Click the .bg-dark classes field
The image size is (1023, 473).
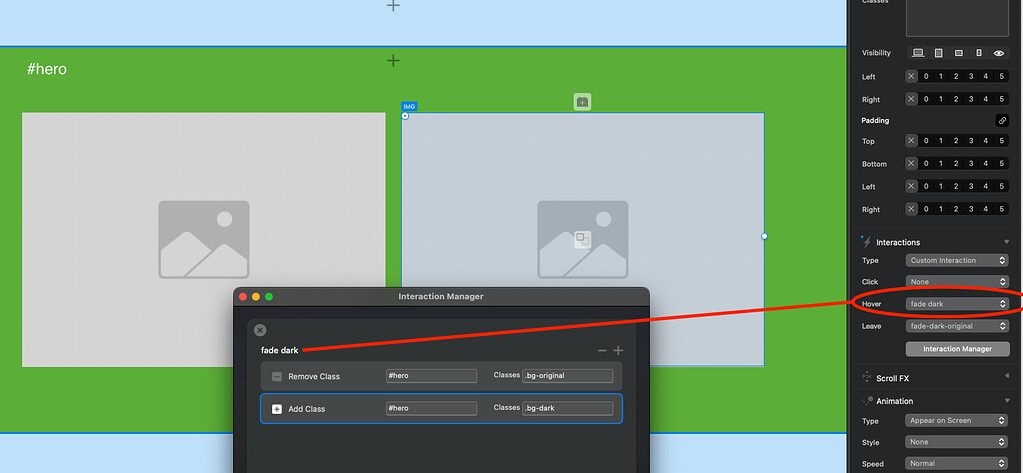pyautogui.click(x=568, y=408)
